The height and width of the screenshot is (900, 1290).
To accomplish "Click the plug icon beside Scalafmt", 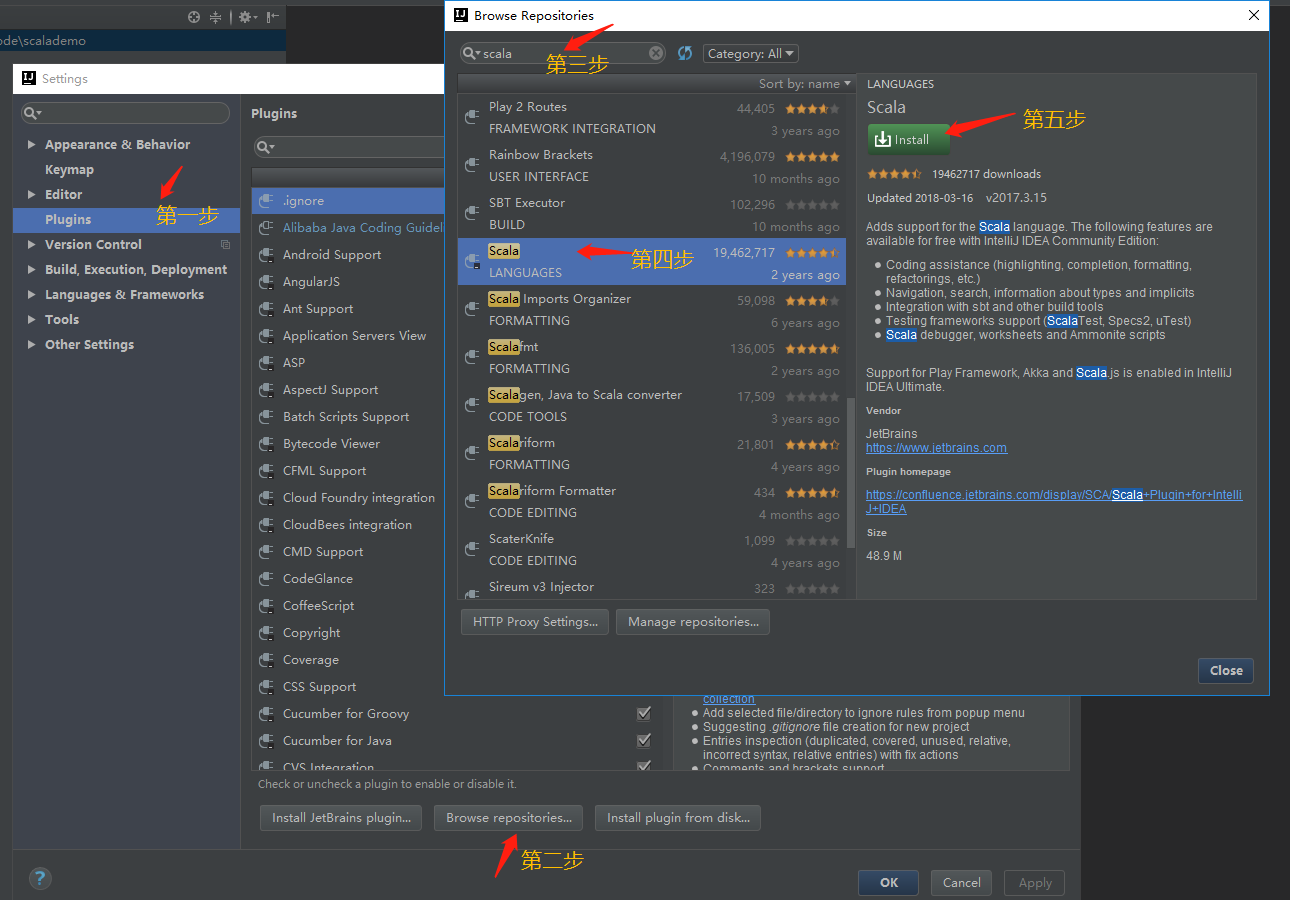I will pos(472,357).
